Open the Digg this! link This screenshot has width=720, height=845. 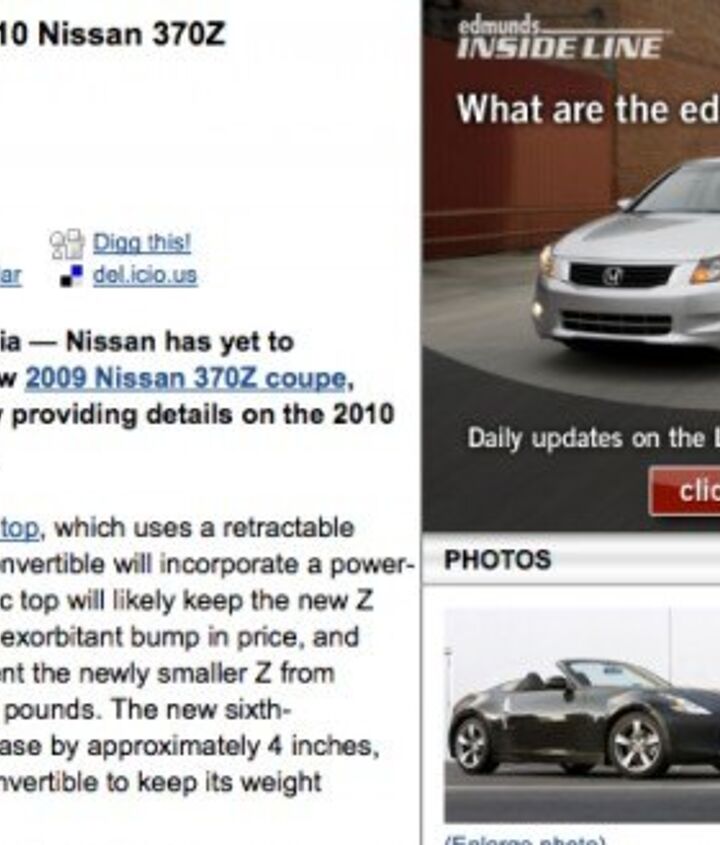click(x=142, y=243)
